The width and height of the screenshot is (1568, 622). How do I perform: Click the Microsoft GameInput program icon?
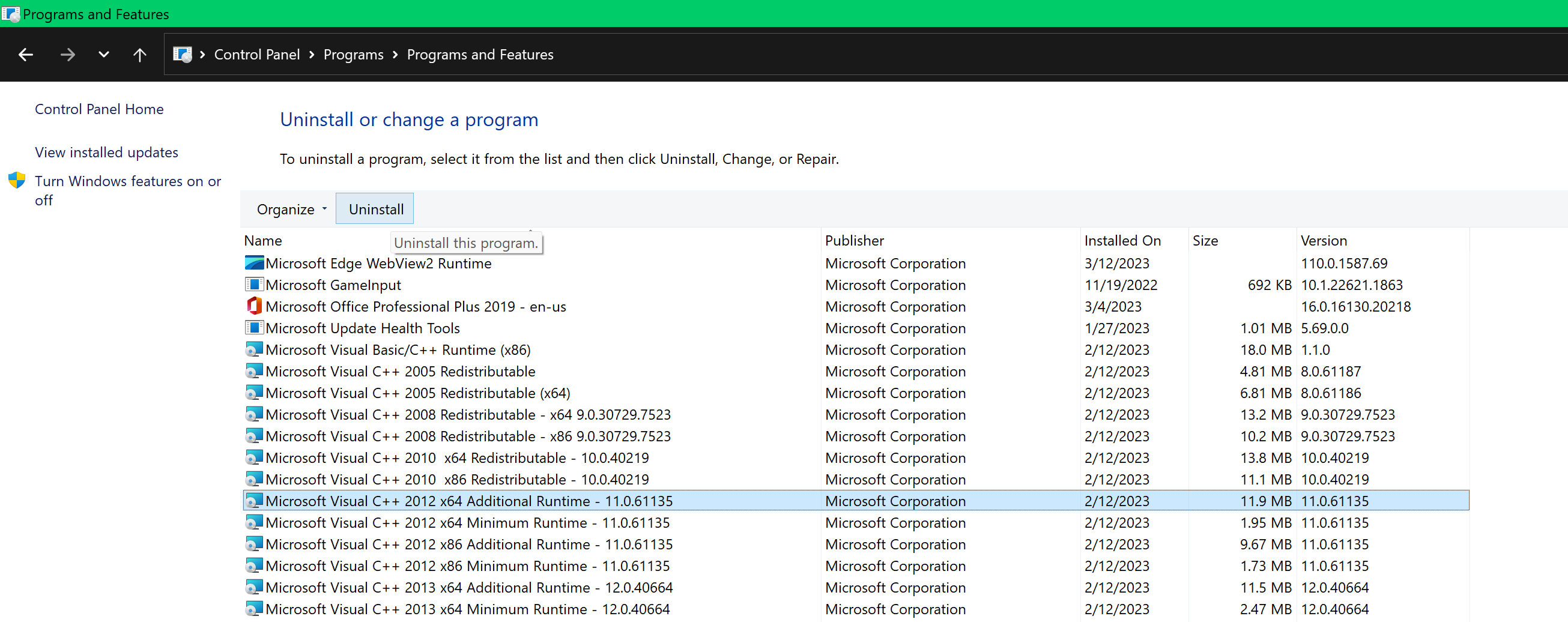[254, 285]
